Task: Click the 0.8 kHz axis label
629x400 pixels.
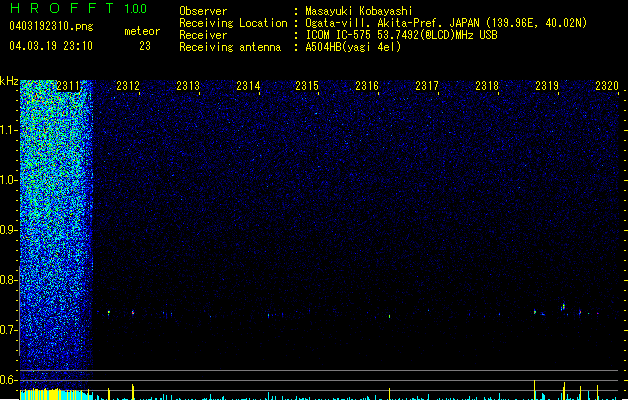Action: click(x=9, y=280)
